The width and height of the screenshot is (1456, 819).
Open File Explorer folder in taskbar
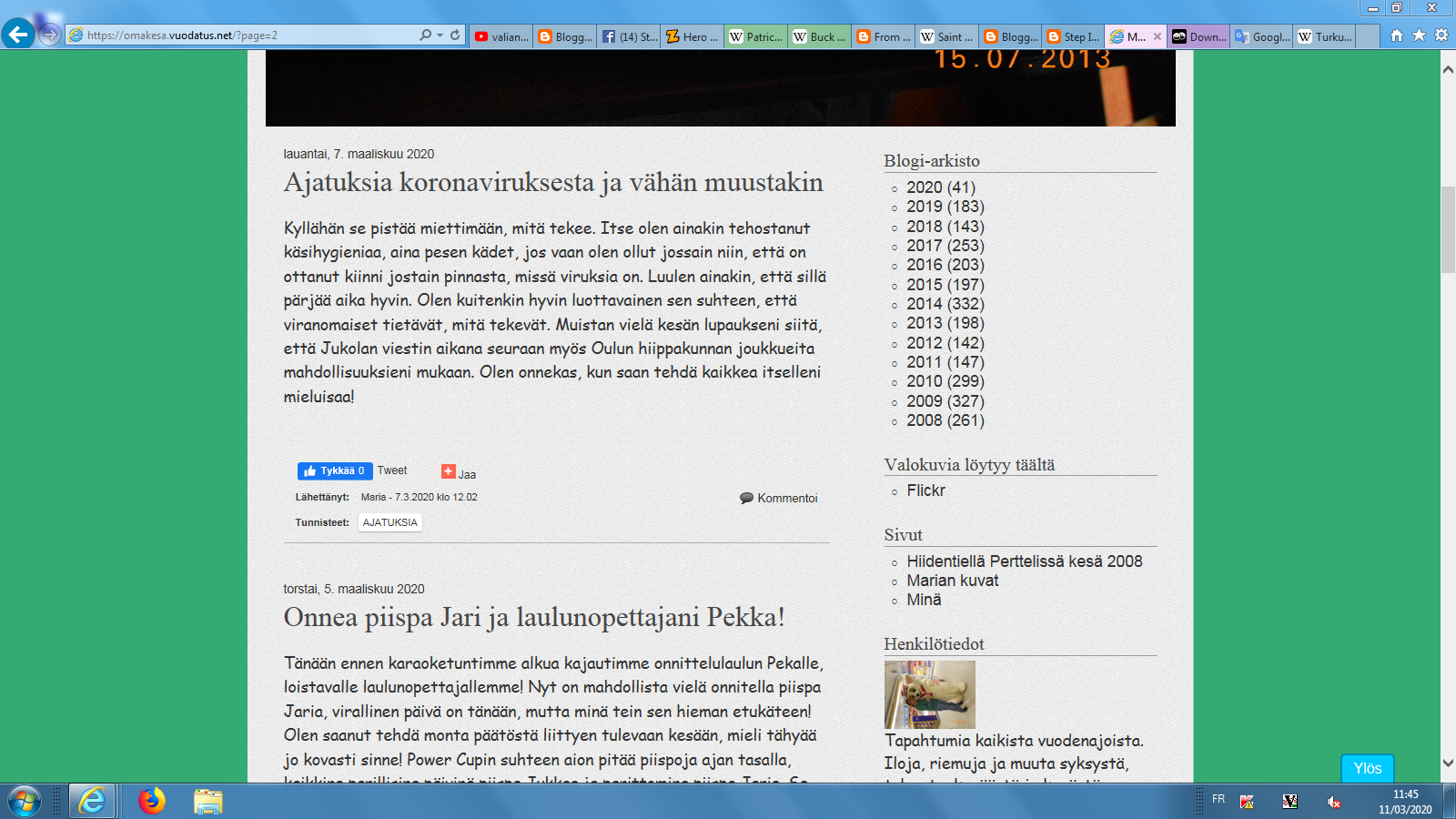click(x=208, y=802)
